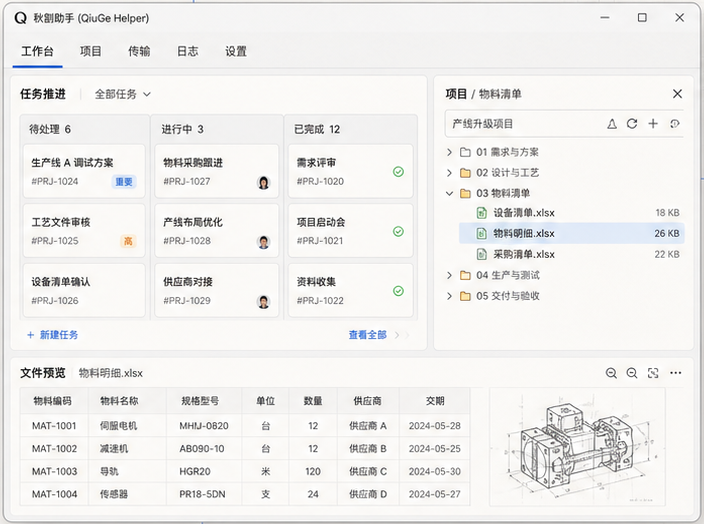Switch to the 工作台 tab
This screenshot has height=524, width=704.
(37, 51)
